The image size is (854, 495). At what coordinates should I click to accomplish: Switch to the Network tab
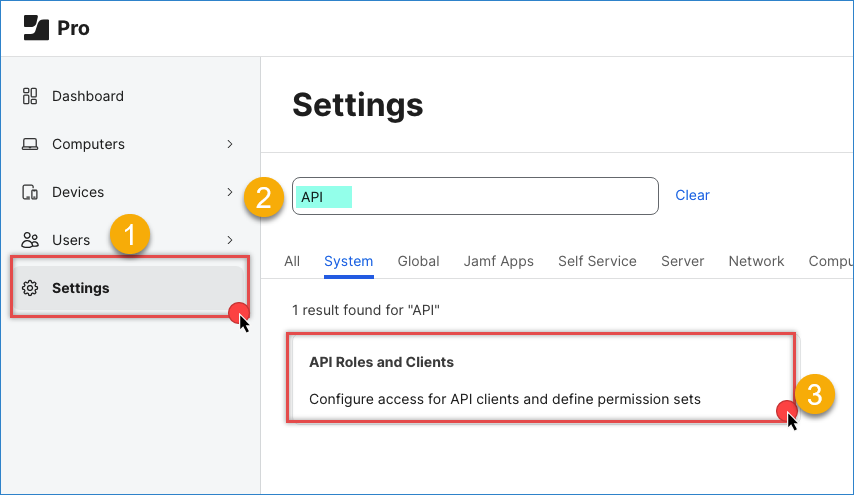[x=756, y=261]
